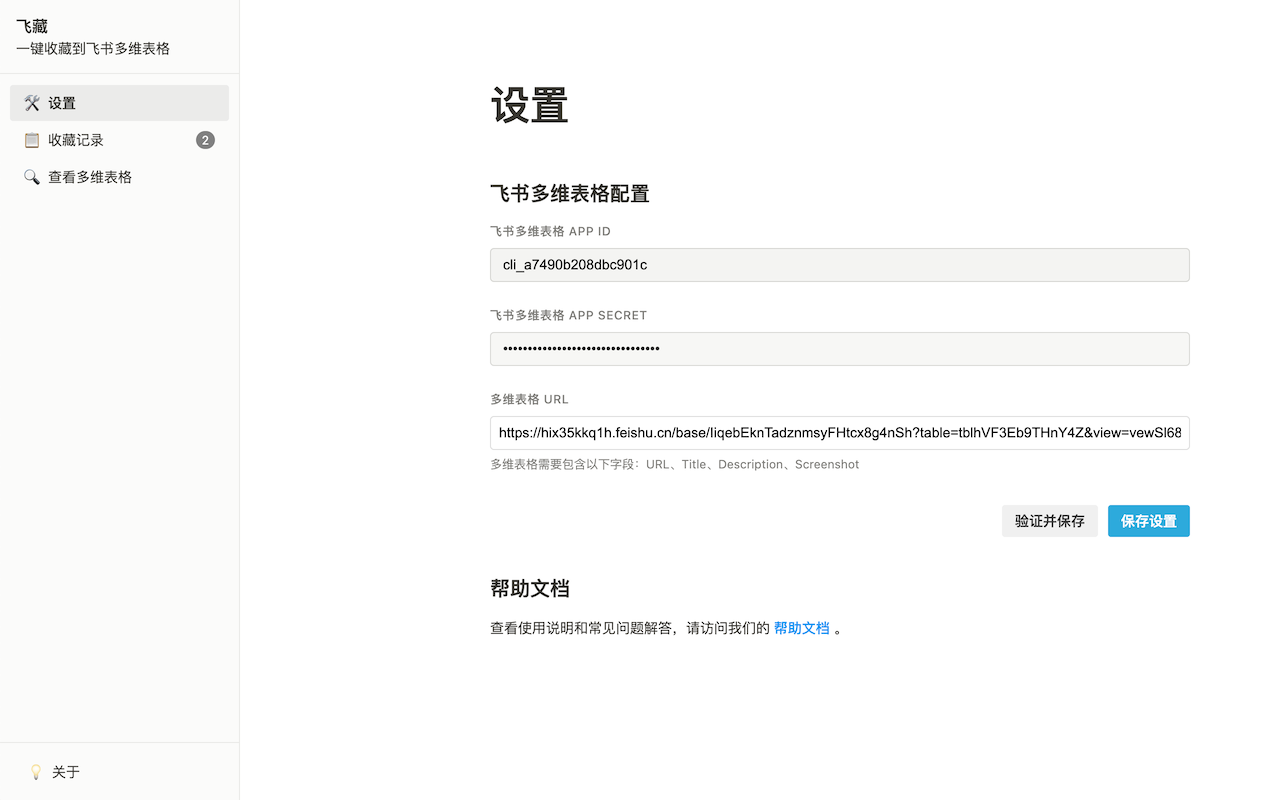1280x800 pixels.
Task: Click the 飞书多维表格 APP ID label
Action: (x=550, y=231)
